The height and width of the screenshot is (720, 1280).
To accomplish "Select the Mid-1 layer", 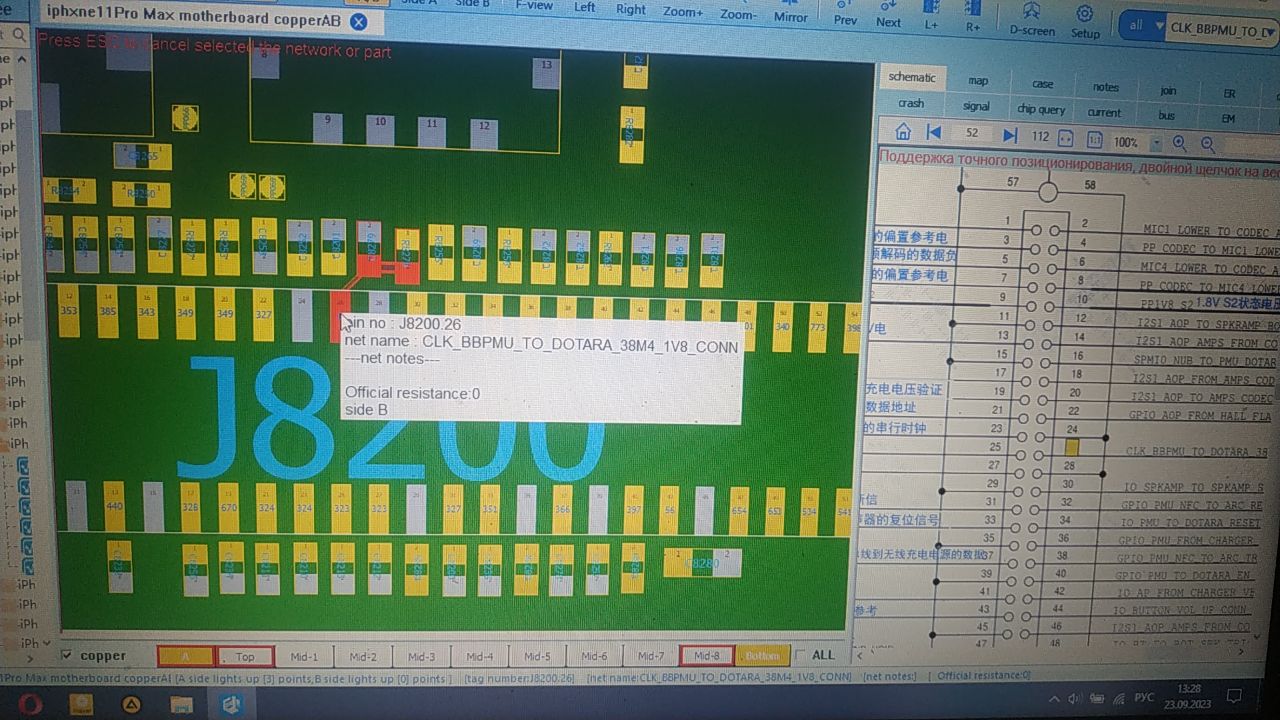I will (x=304, y=656).
